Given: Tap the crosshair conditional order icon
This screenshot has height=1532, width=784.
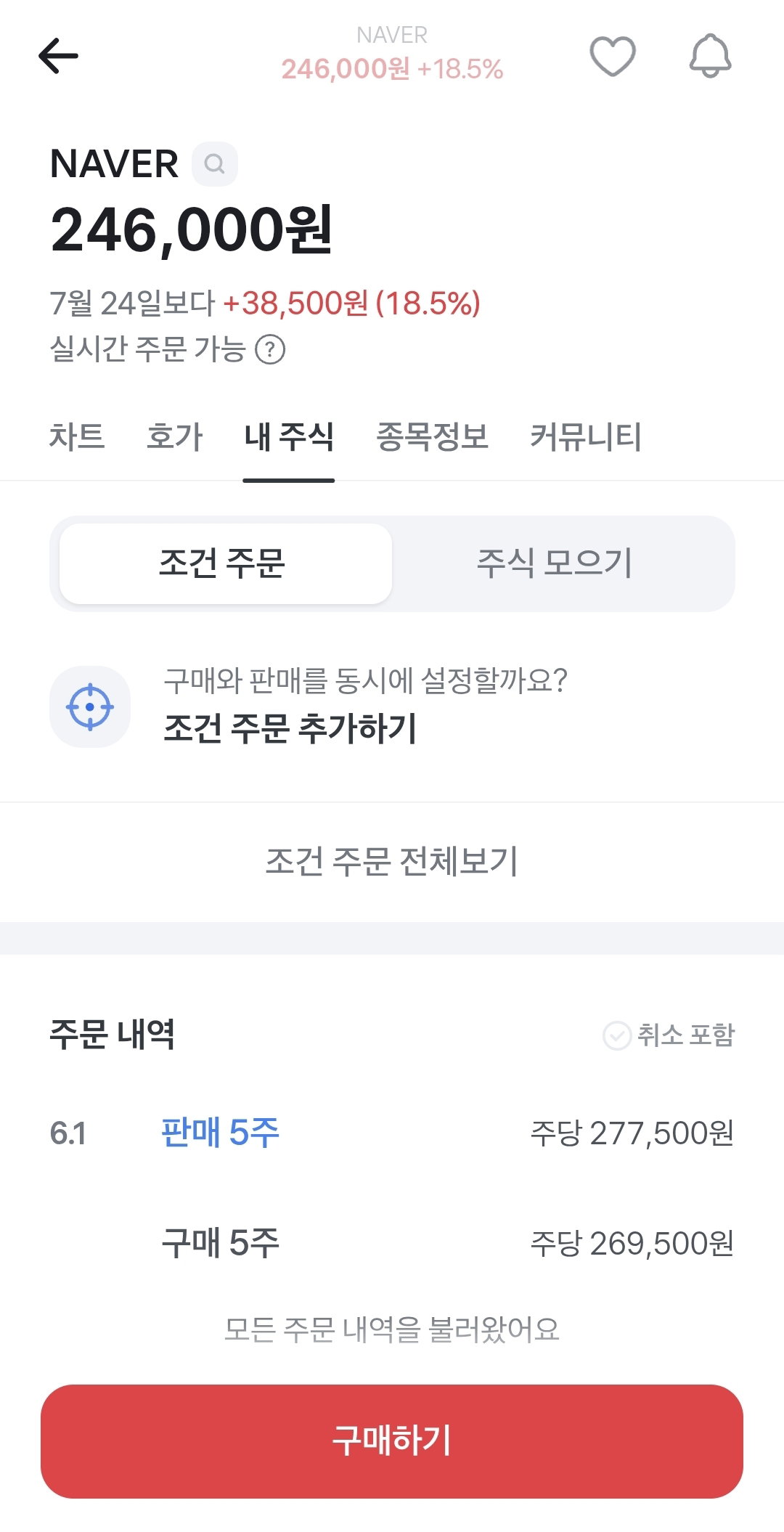Looking at the screenshot, I should point(90,706).
